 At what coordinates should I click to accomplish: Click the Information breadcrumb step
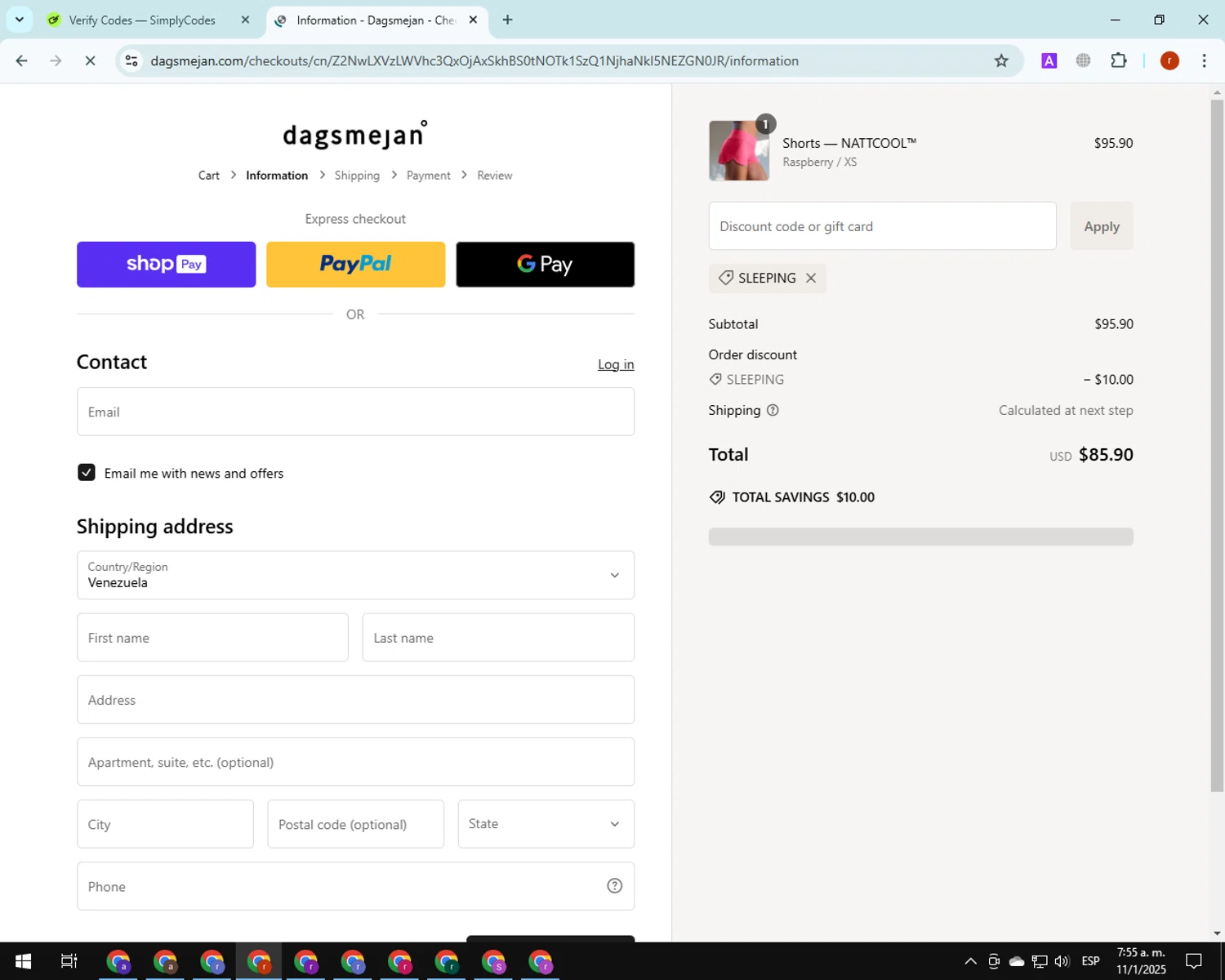coord(277,176)
